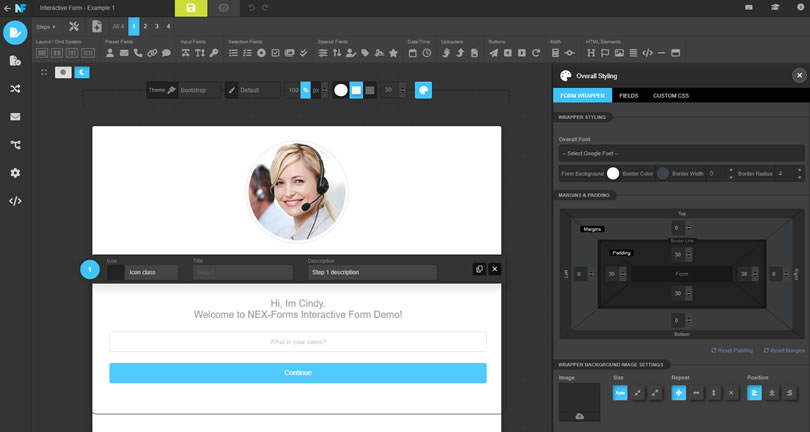Pick the Form Background color swatch
Viewport: 810px width, 432px height.
[613, 174]
